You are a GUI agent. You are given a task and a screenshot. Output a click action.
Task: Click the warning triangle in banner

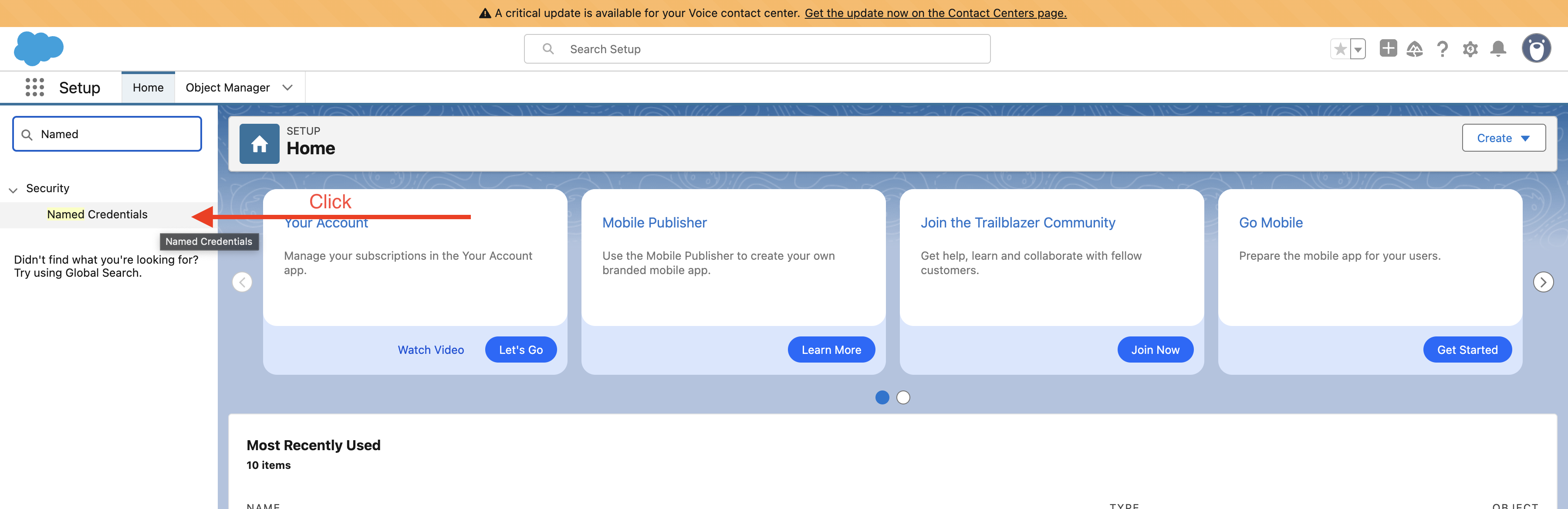click(x=484, y=14)
